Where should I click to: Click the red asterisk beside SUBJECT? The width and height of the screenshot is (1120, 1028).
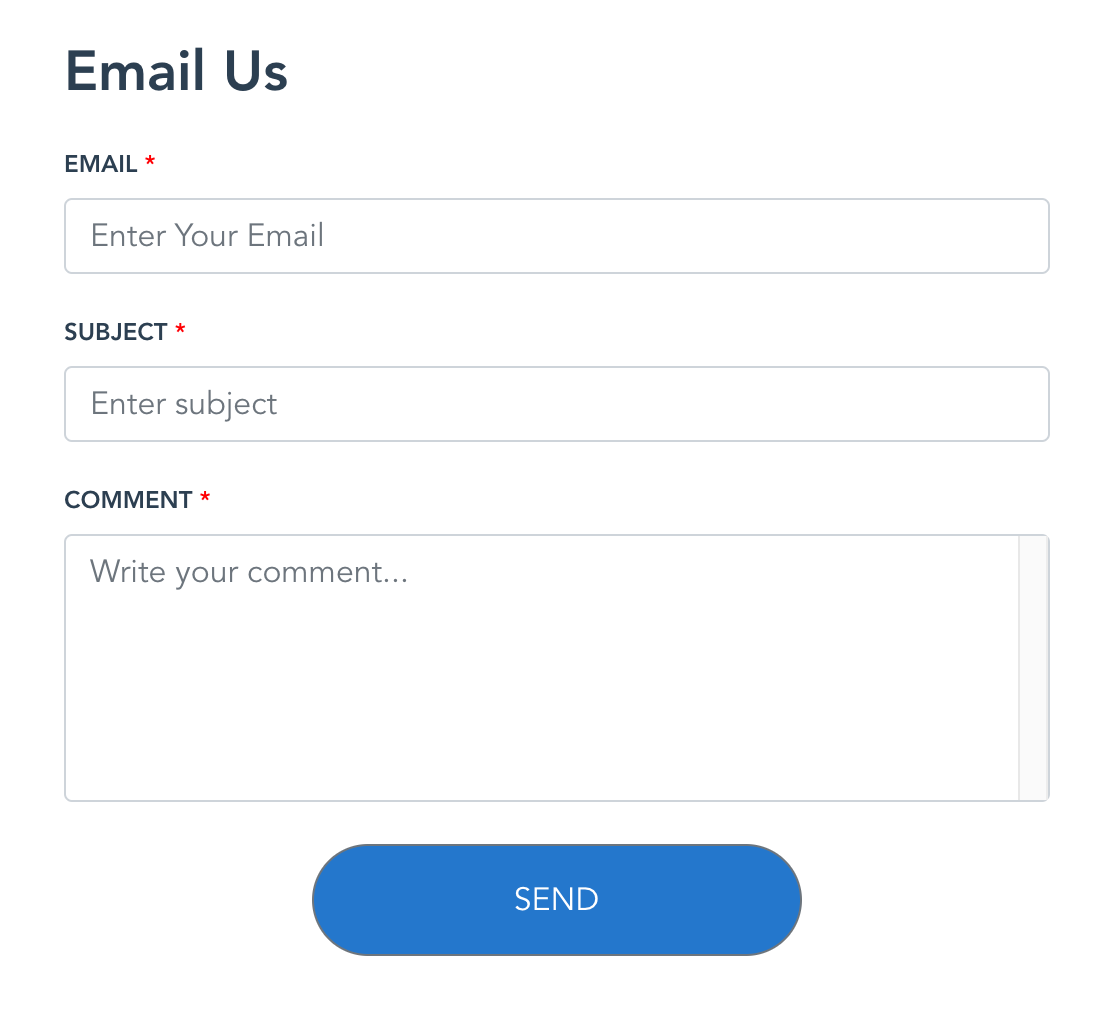pos(180,329)
